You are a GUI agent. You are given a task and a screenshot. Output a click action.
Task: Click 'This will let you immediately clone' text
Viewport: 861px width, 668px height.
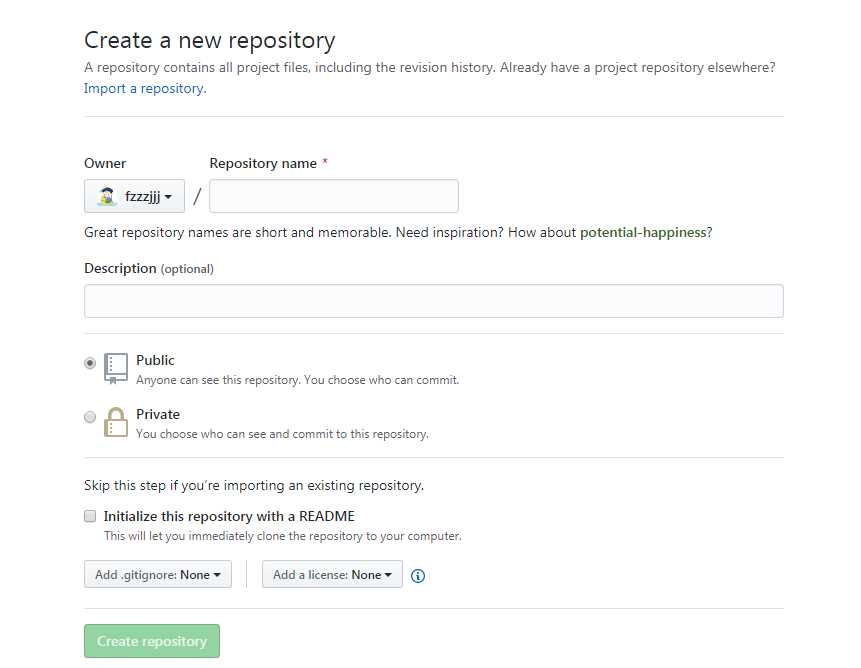pos(283,536)
